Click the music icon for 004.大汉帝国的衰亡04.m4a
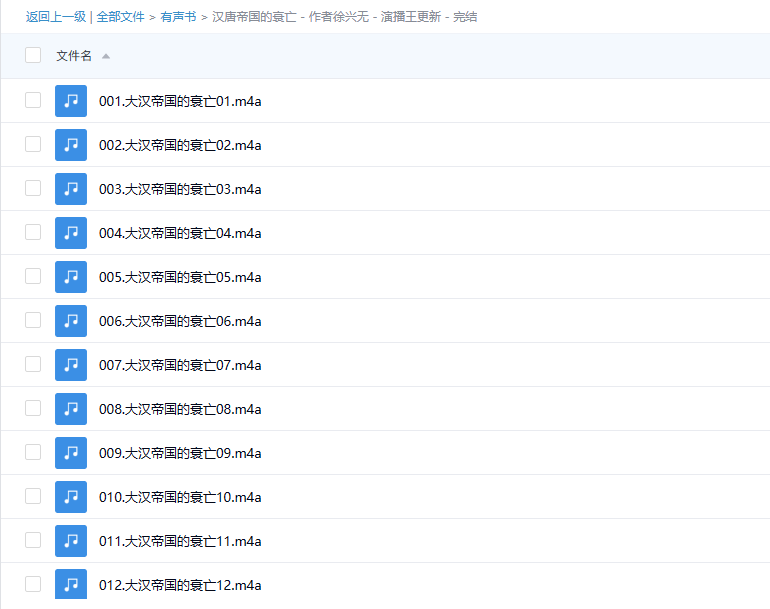The image size is (770, 609). [71, 233]
